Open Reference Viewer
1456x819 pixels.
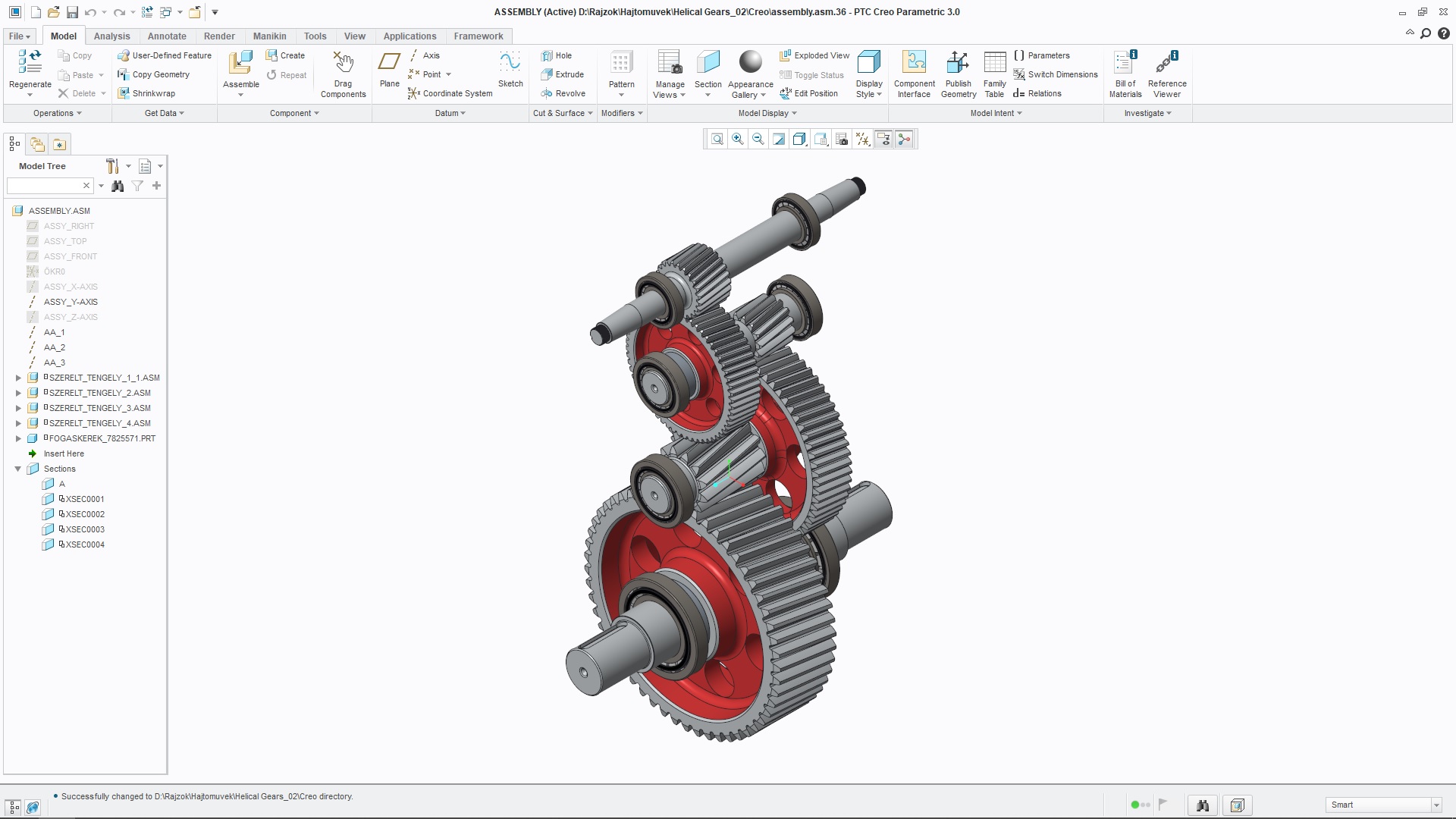(x=1166, y=64)
